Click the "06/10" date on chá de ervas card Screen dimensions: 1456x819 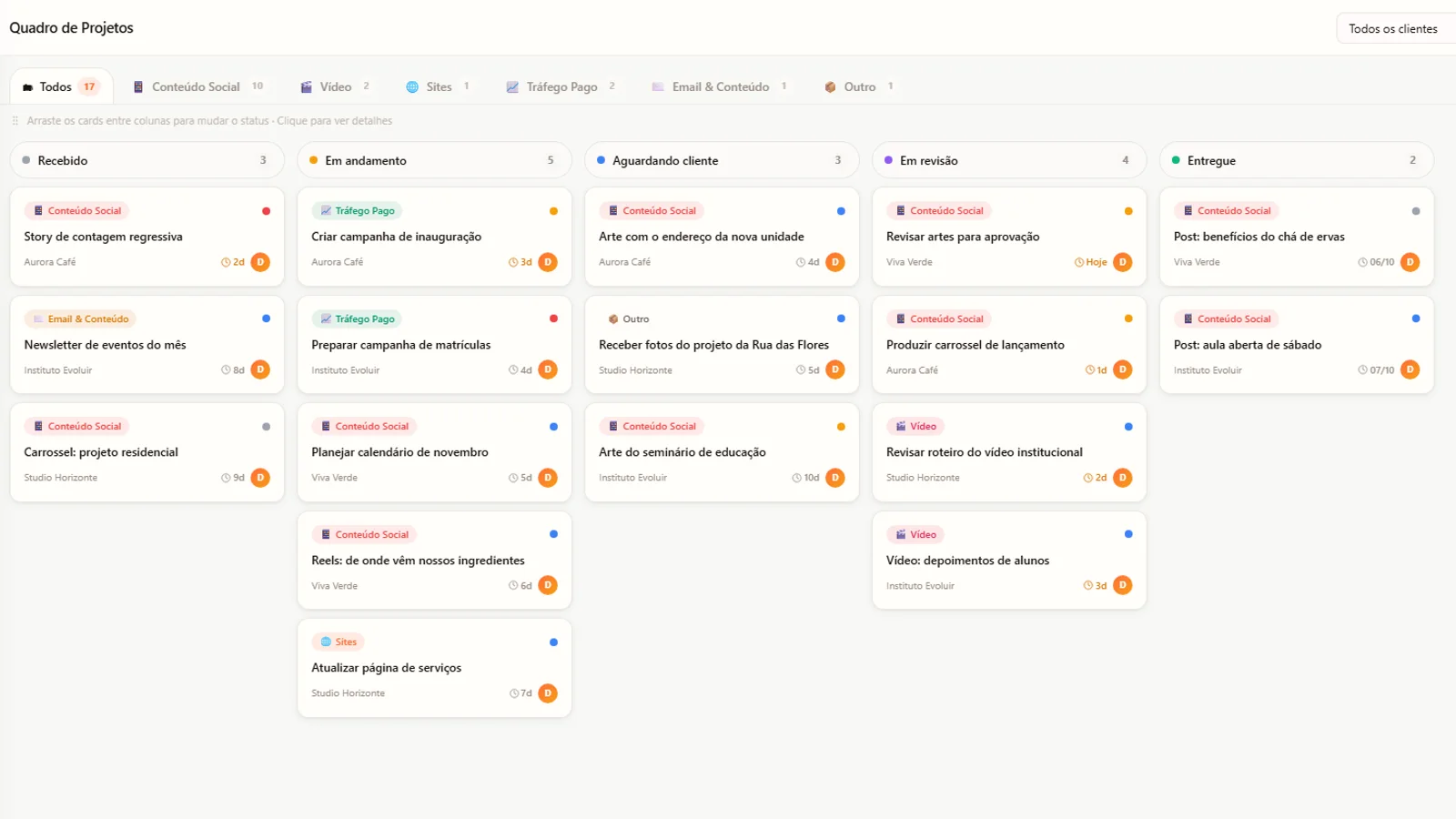[1382, 262]
